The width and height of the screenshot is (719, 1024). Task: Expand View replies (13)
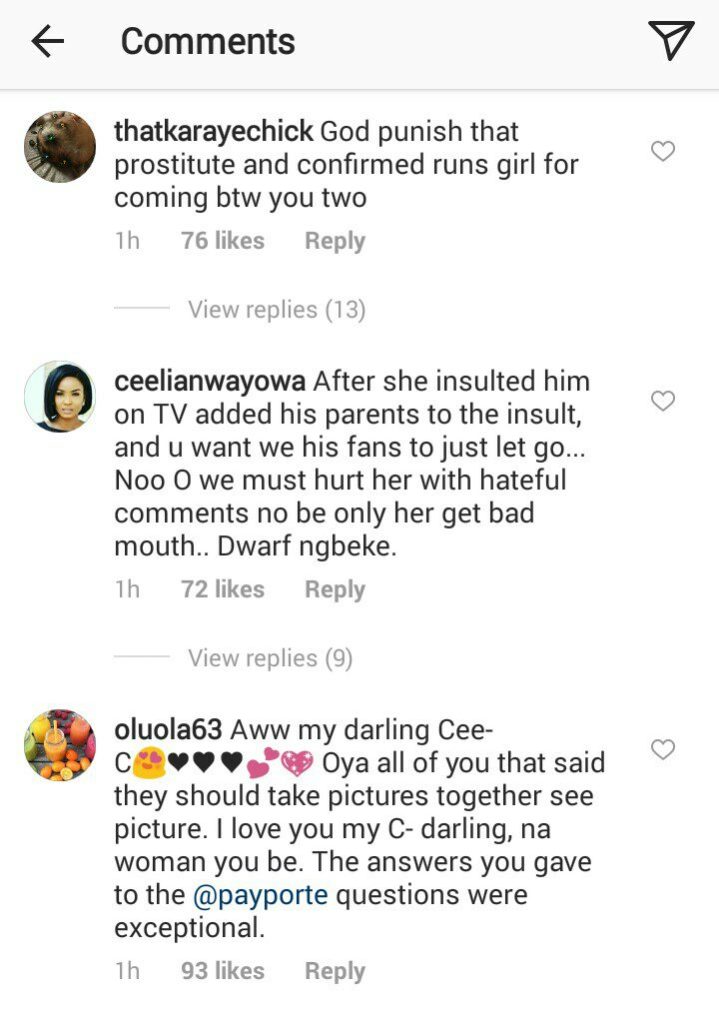point(276,310)
